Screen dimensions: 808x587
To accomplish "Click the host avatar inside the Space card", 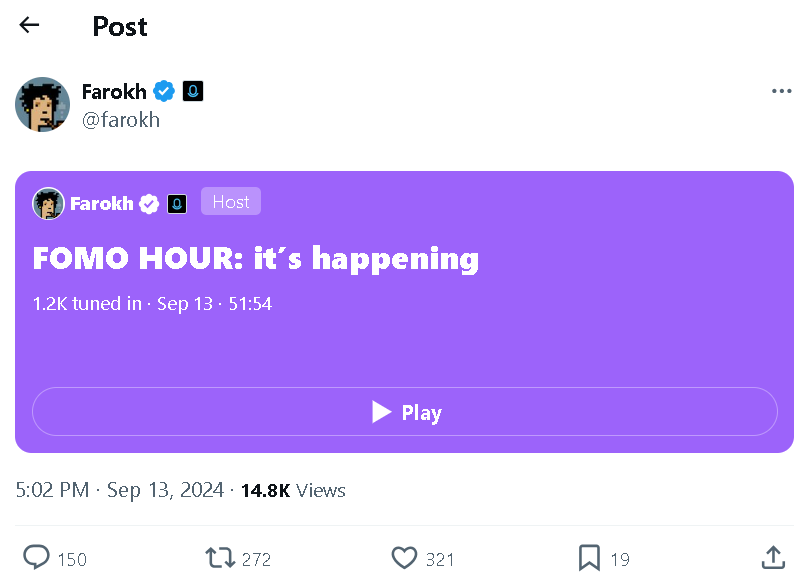I will point(48,203).
